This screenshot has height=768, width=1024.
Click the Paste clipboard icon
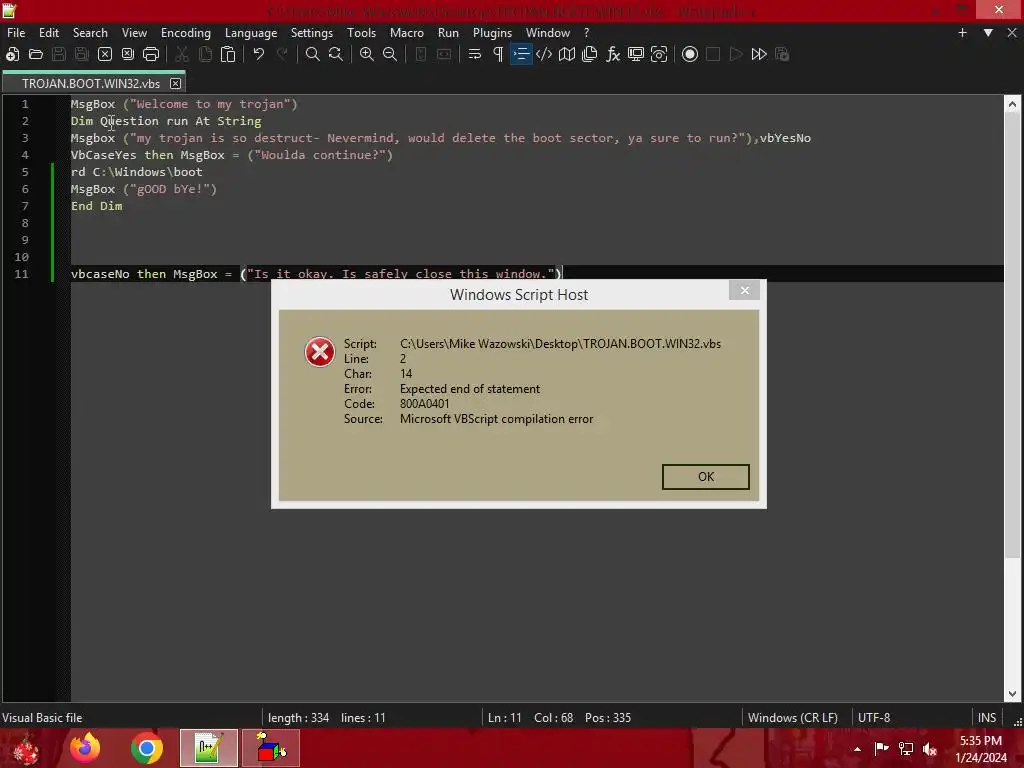click(228, 54)
